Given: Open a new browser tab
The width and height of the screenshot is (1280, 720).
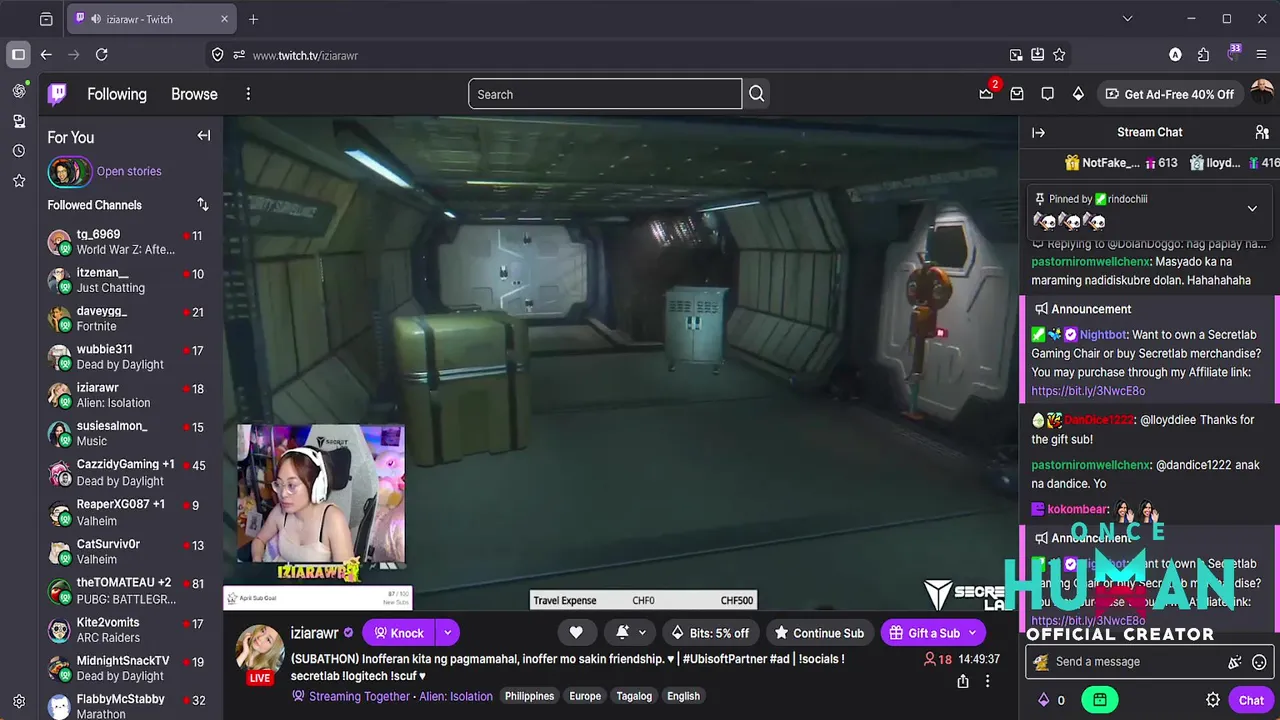Looking at the screenshot, I should [253, 19].
